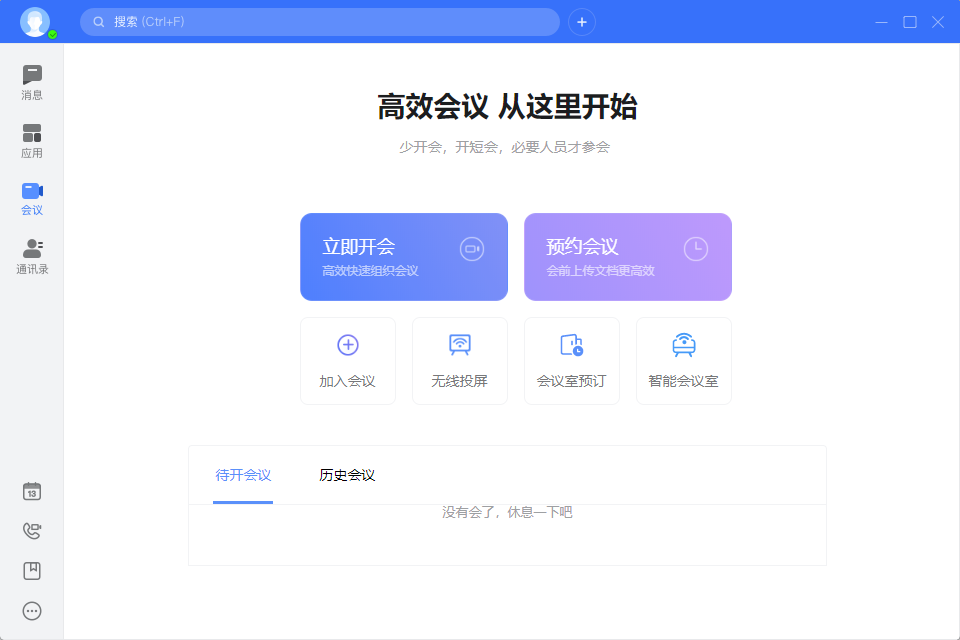Click the user avatar profile picture
The image size is (960, 640).
pos(35,22)
